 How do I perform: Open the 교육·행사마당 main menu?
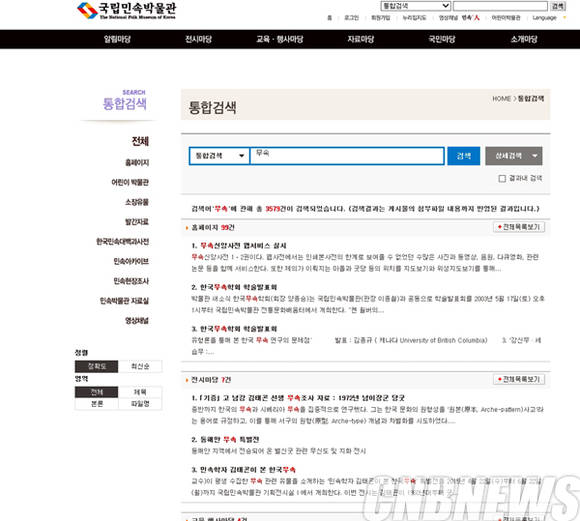click(280, 39)
